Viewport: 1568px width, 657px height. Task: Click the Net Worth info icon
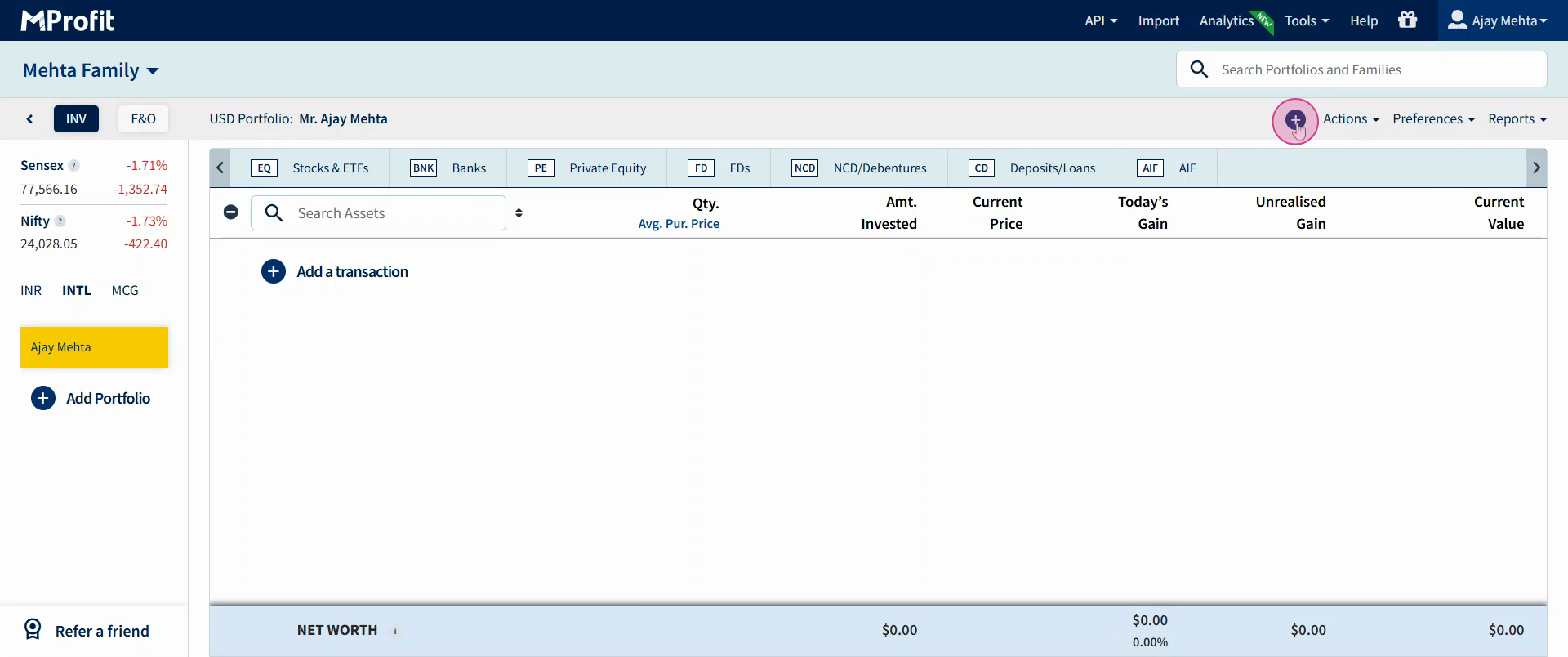coord(395,631)
